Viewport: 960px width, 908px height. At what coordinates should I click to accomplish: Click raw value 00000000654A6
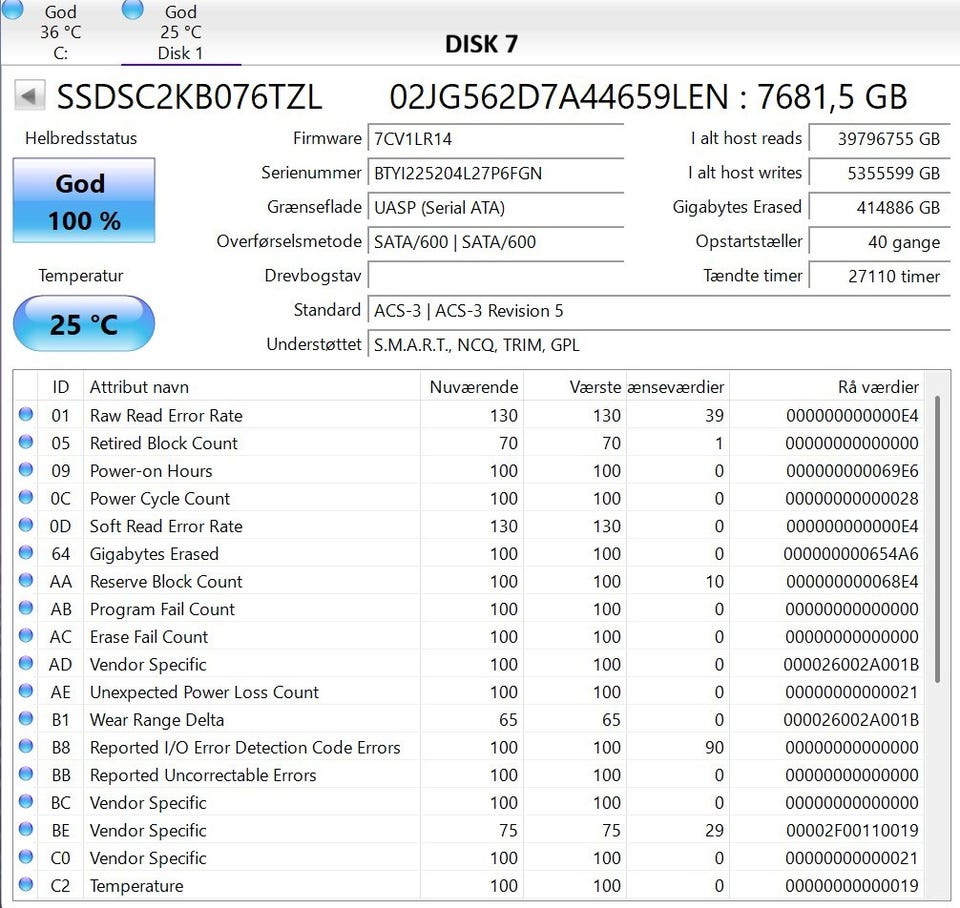point(851,554)
